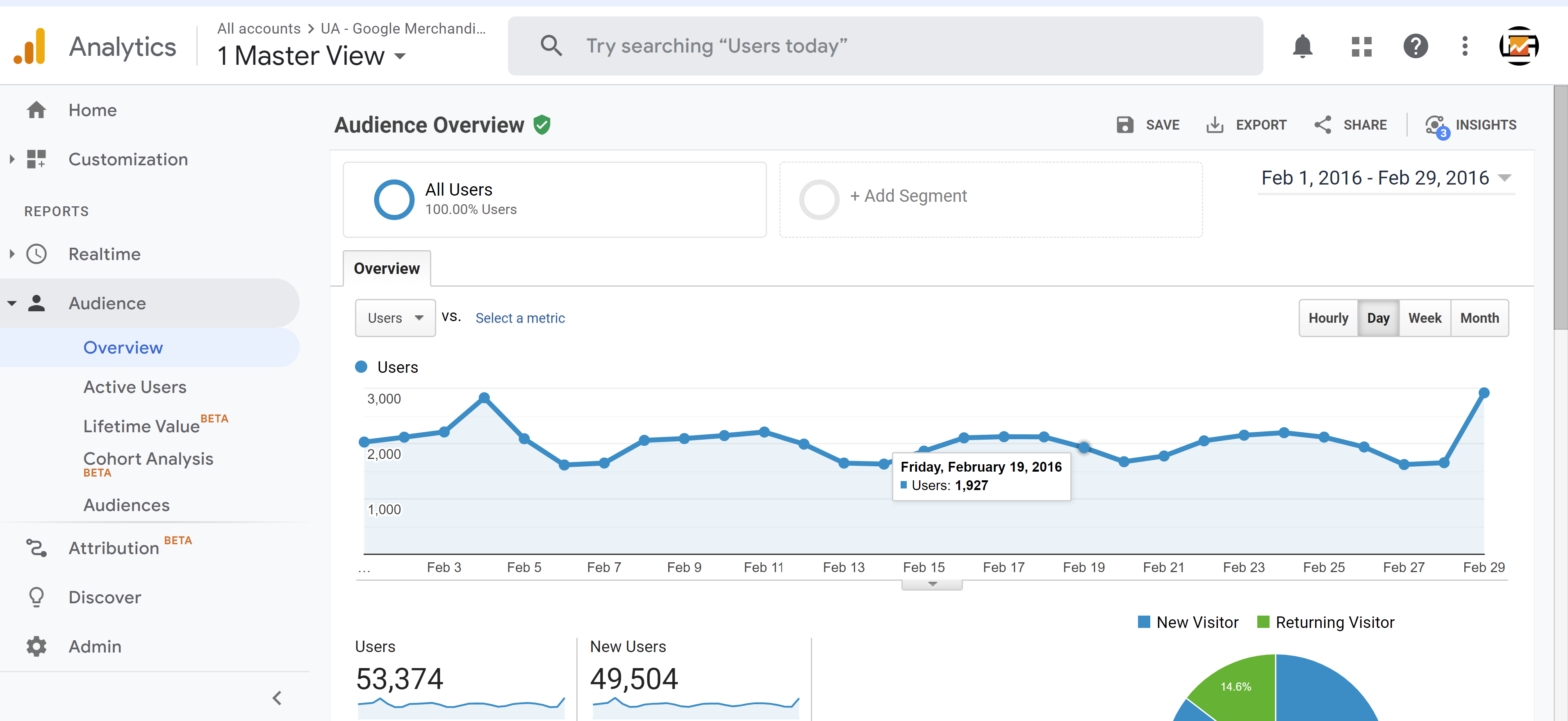Viewport: 1568px width, 721px height.
Task: Open the Google apps grid
Action: (1362, 46)
